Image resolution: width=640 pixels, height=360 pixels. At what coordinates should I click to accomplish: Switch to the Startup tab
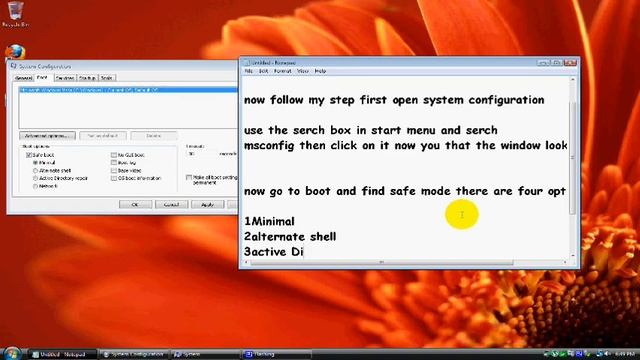click(x=87, y=78)
